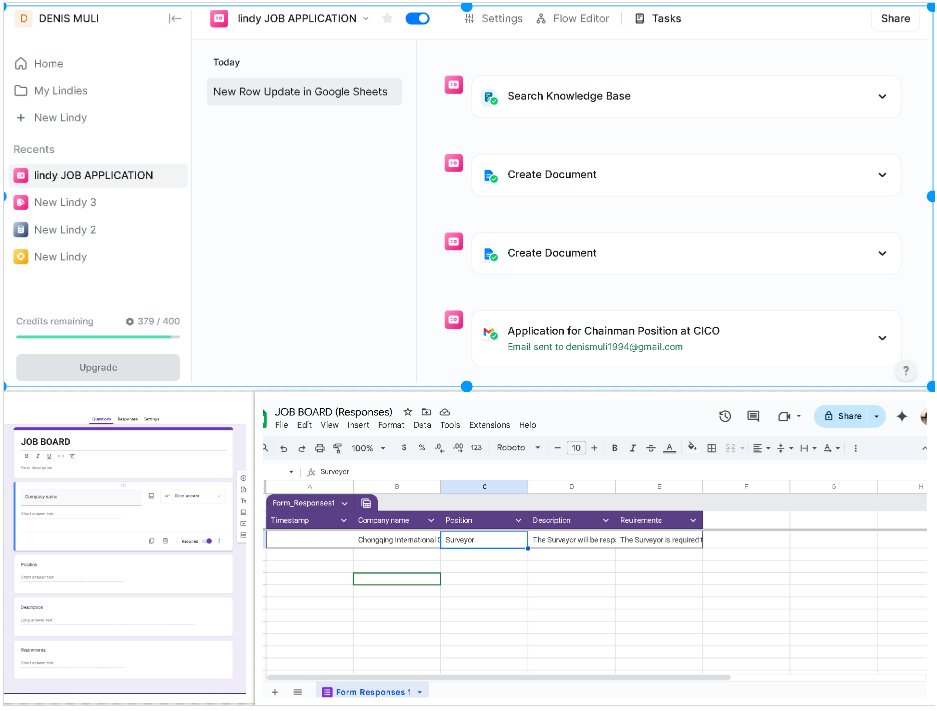Open the Roboto font dropdown
Screen dimensions: 937x711
(x=518, y=448)
